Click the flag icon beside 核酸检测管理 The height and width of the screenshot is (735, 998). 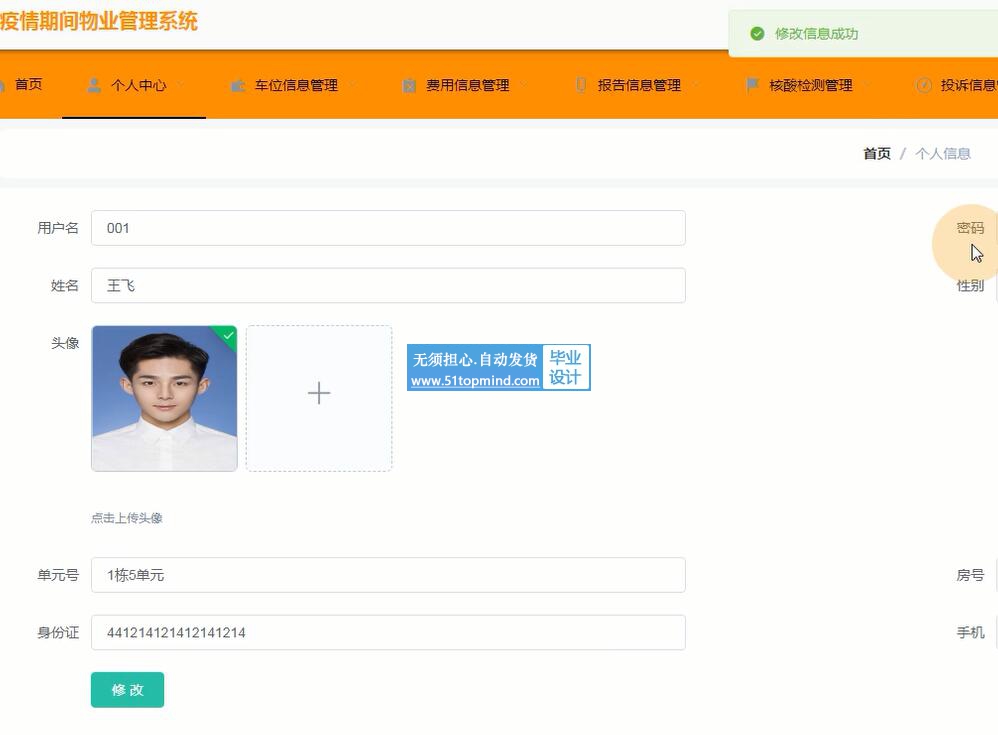click(752, 85)
